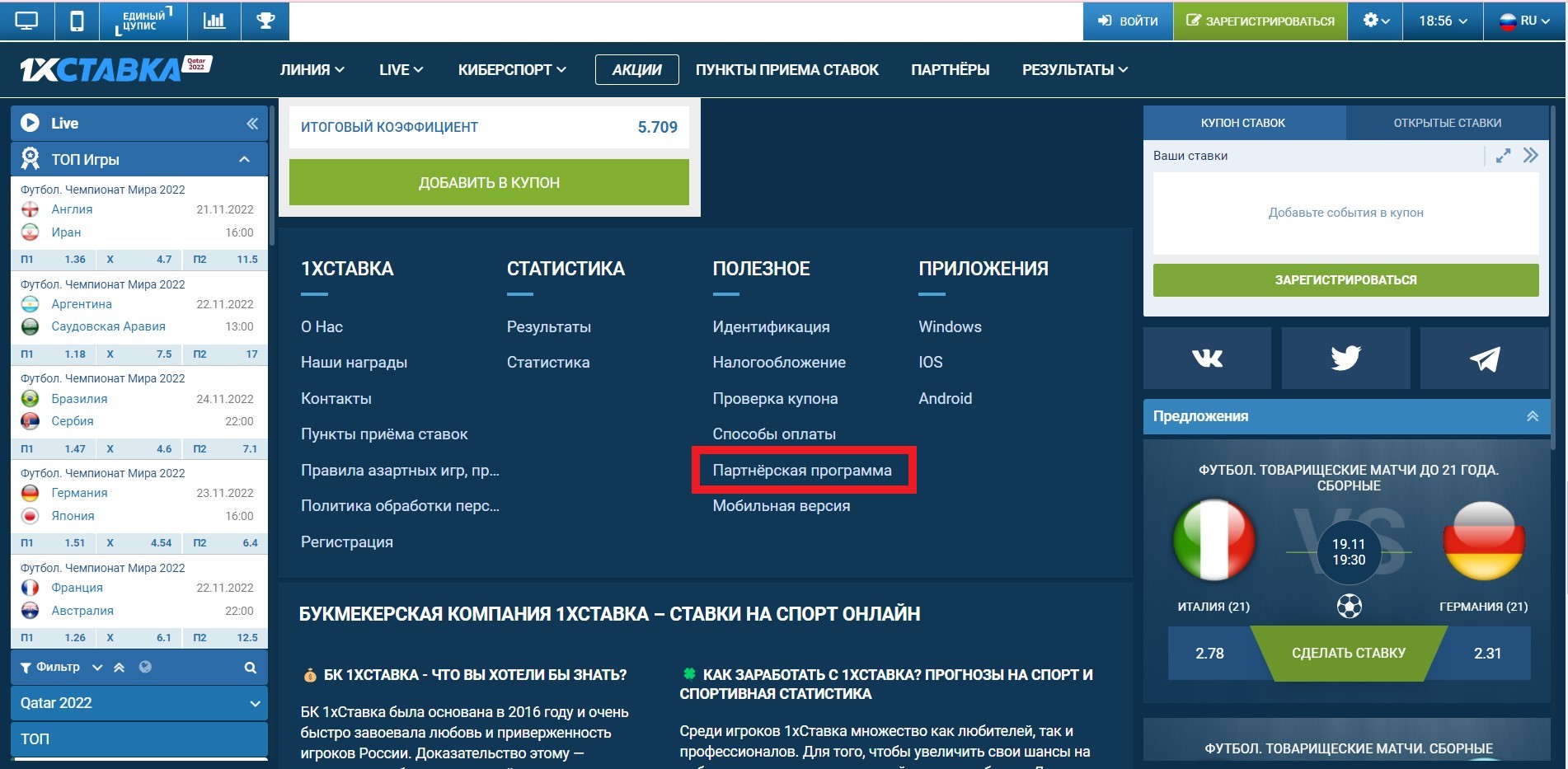Screen dimensions: 1568x769
Task: Open the statistics bar chart icon
Action: [x=214, y=21]
